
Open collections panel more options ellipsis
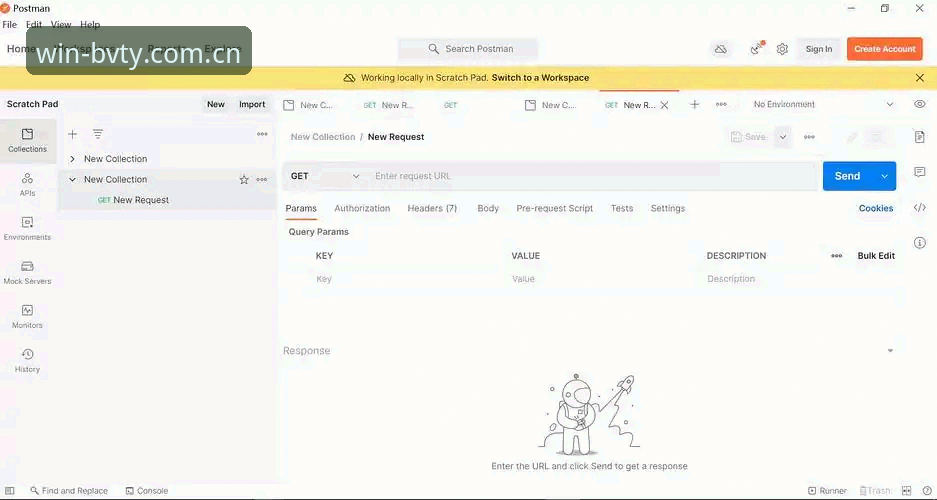(x=262, y=134)
